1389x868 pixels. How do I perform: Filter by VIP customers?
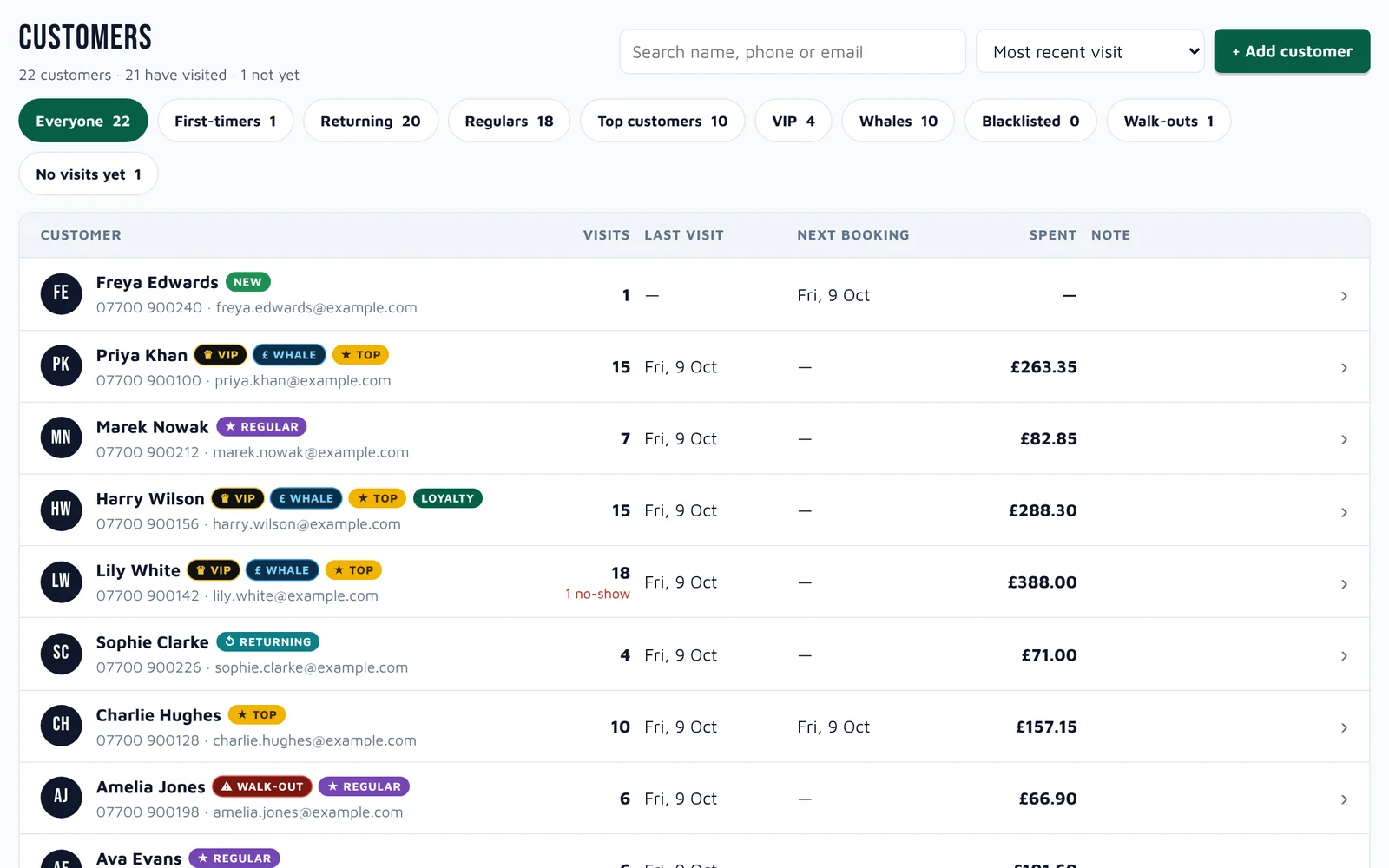[793, 121]
